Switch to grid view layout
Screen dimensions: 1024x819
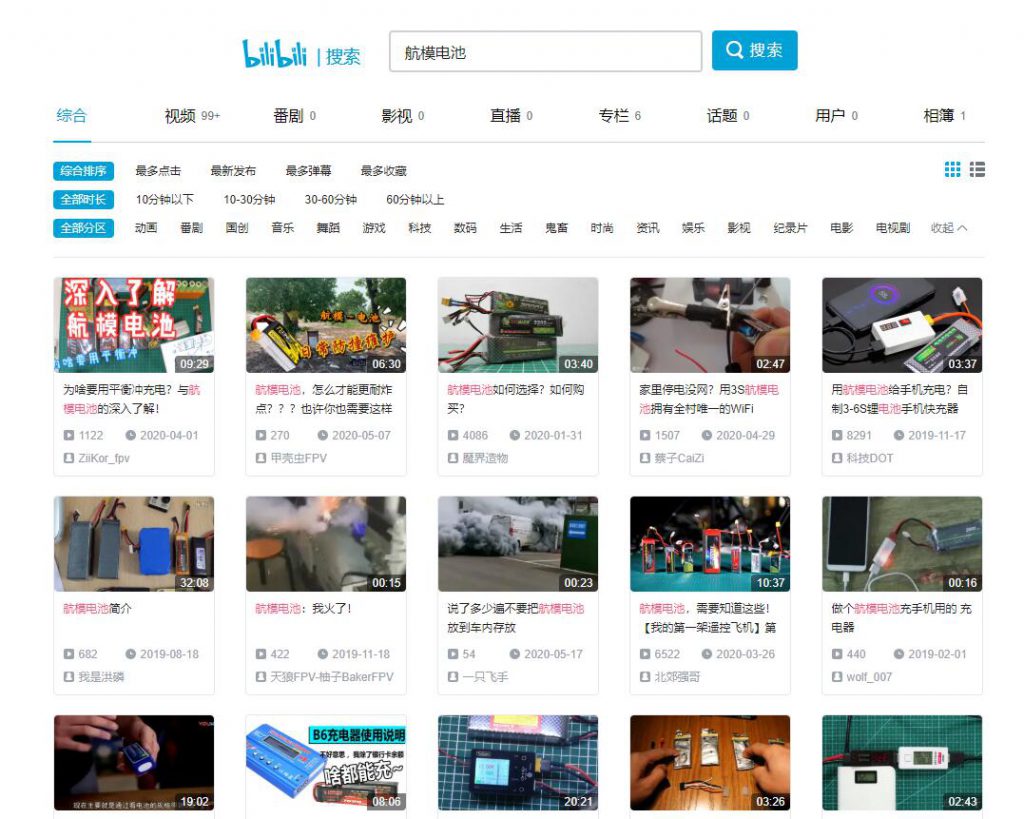click(x=952, y=169)
